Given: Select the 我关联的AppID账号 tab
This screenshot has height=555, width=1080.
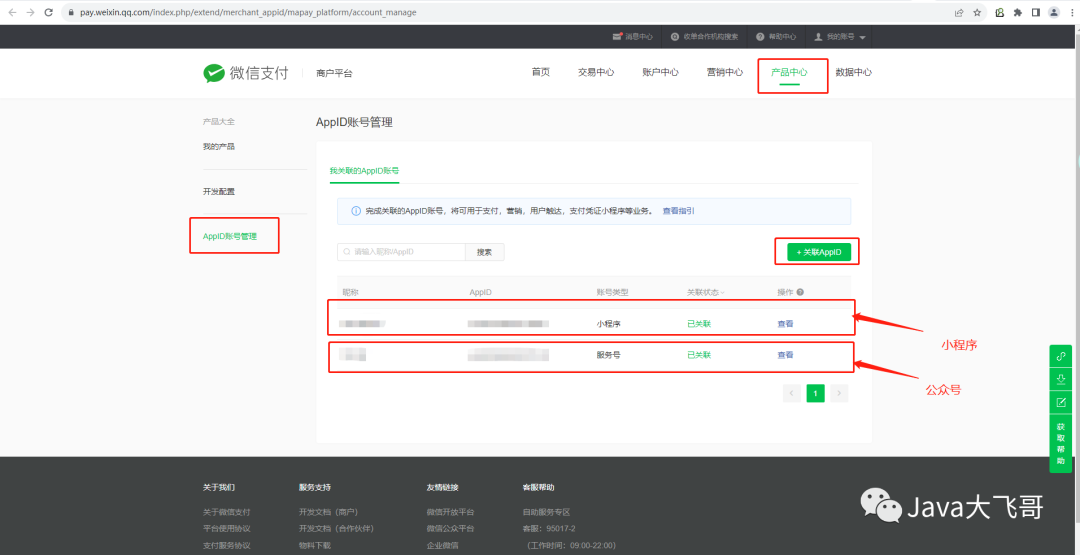Looking at the screenshot, I should point(364,171).
